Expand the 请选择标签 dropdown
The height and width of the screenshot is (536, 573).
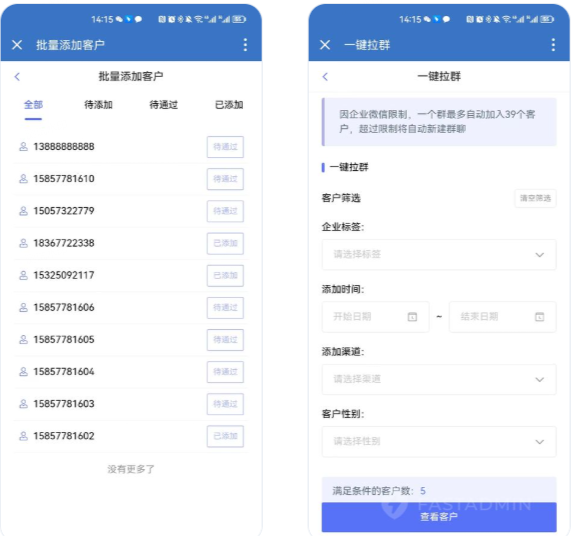439,255
